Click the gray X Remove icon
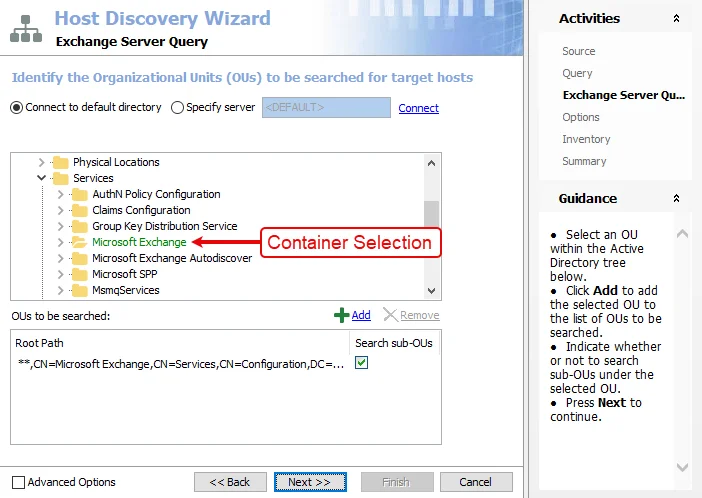This screenshot has width=702, height=498. tap(390, 315)
